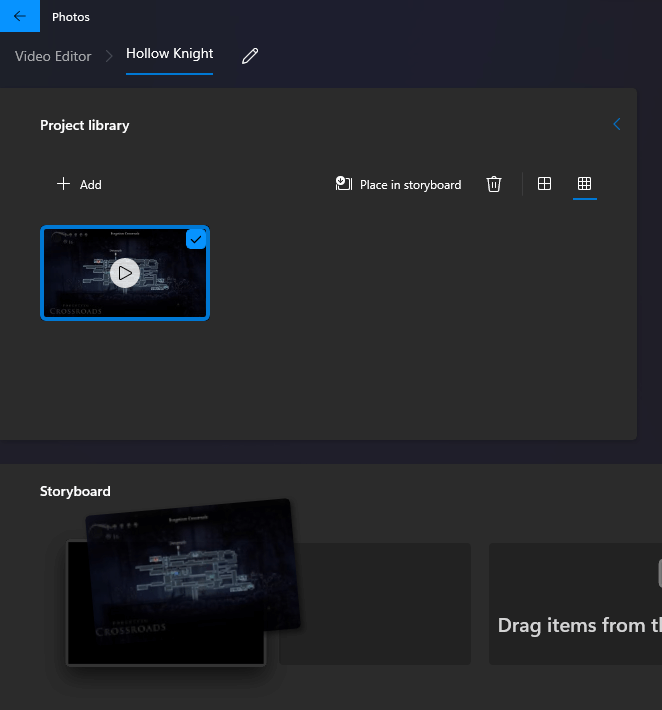Click the breadcrumb chevron after Video Editor
Screen dimensions: 662x710
109,56
